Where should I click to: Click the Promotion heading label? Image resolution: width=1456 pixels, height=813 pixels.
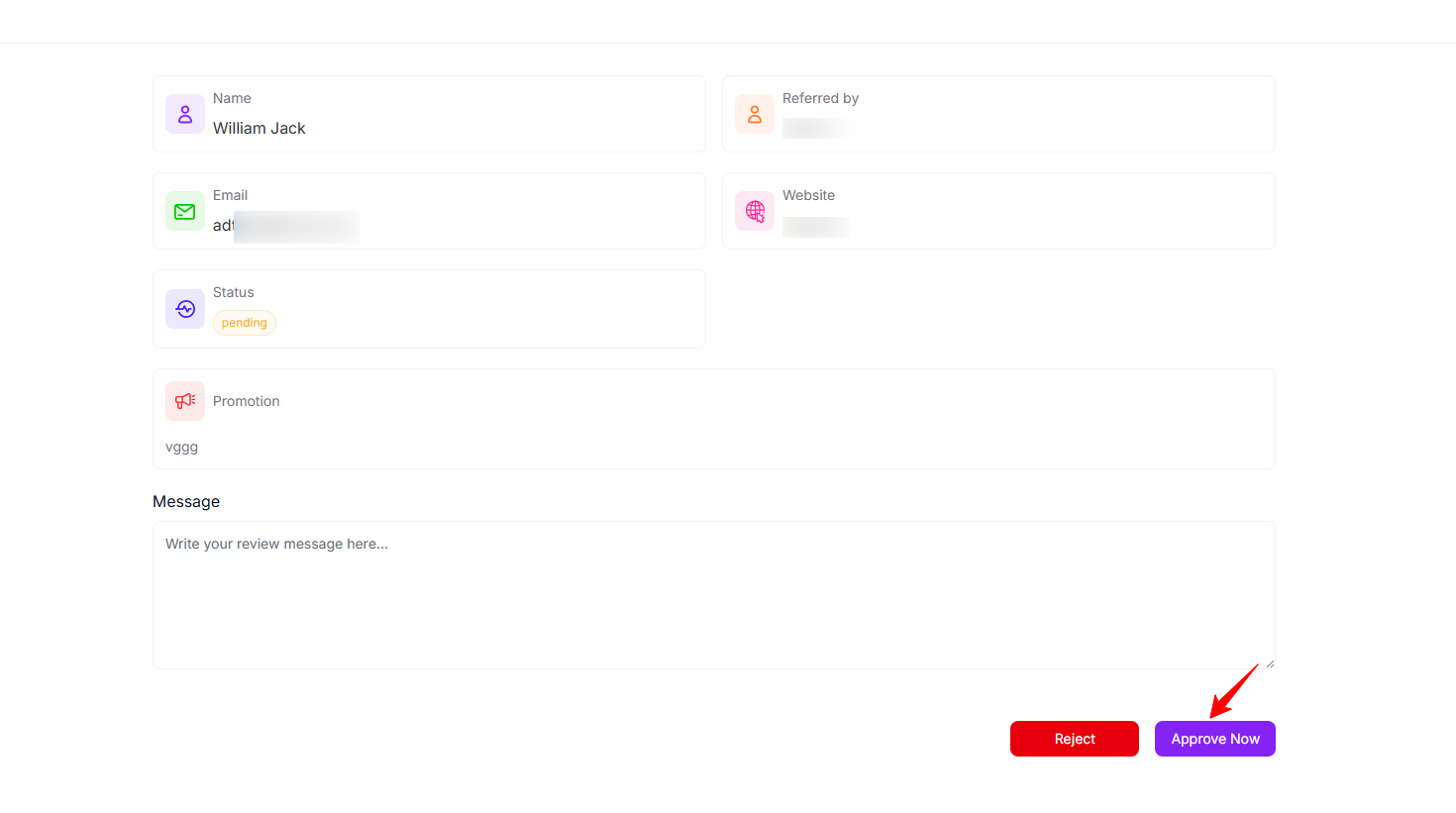[x=247, y=401]
